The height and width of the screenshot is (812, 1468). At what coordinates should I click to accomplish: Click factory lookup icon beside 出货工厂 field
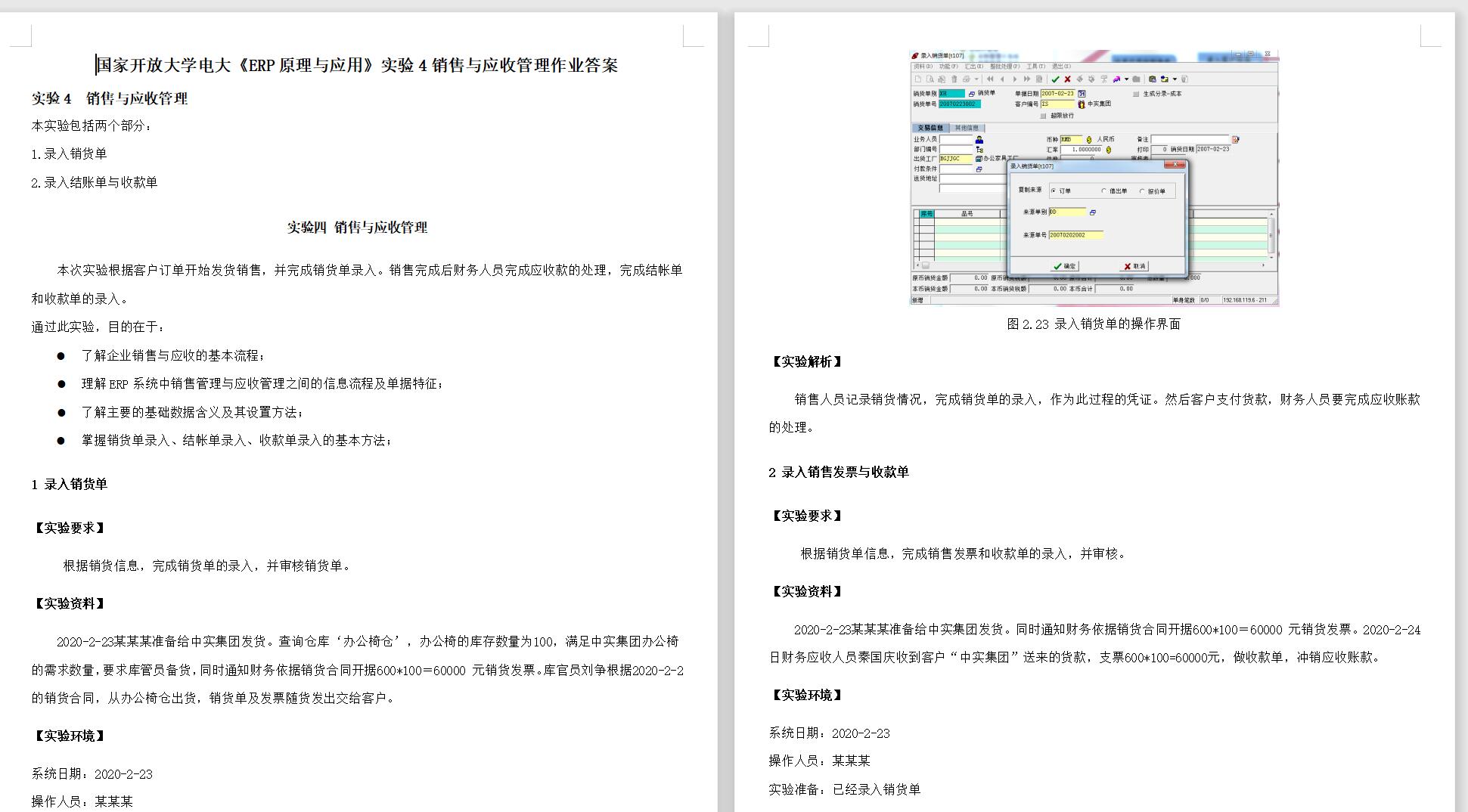pos(979,159)
